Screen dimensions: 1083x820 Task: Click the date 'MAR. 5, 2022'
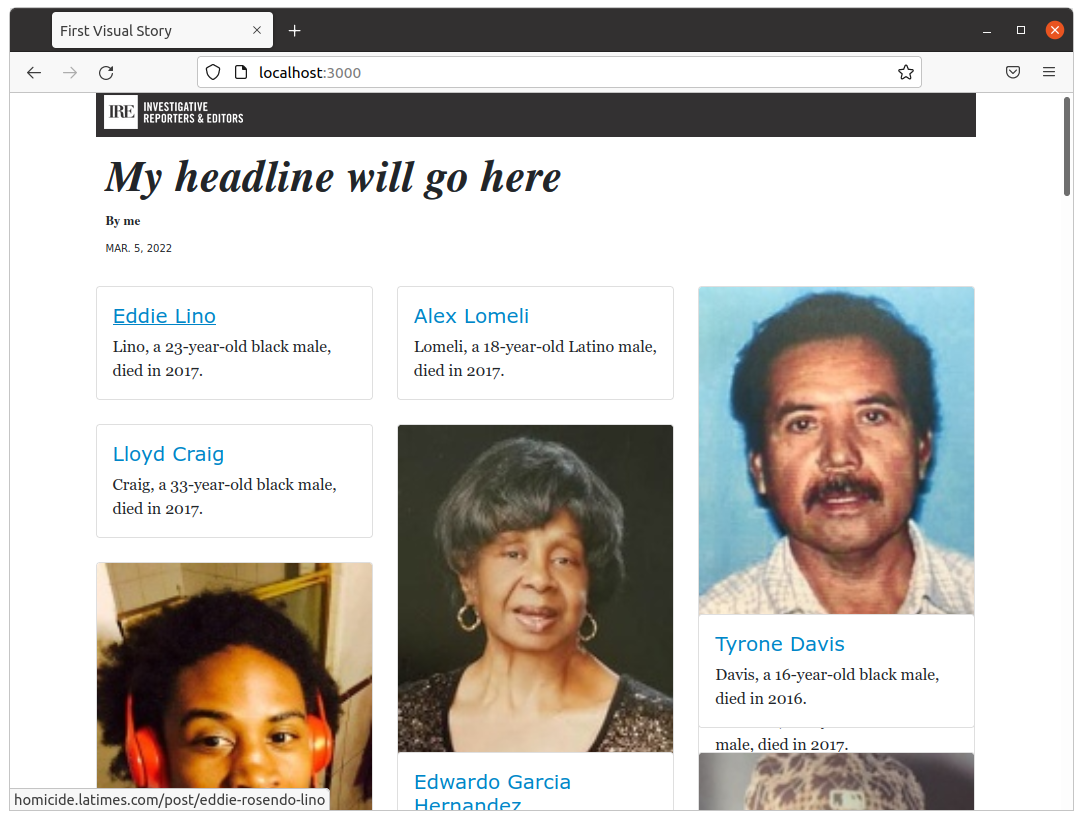pyautogui.click(x=139, y=248)
